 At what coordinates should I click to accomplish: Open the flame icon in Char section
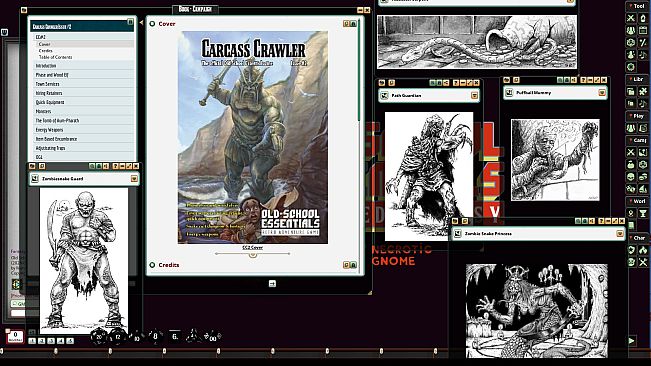pyautogui.click(x=643, y=250)
